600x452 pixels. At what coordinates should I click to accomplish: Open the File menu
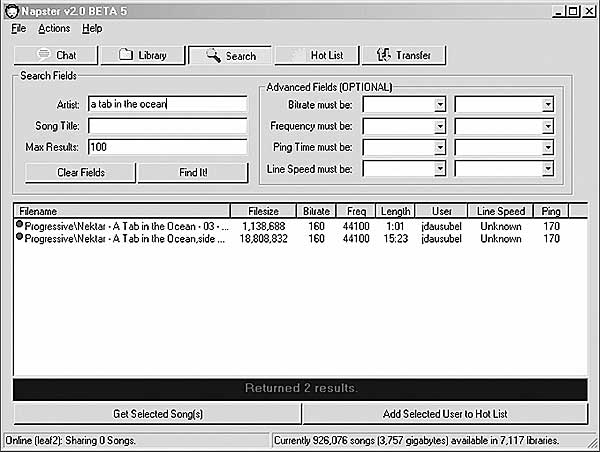click(x=18, y=28)
